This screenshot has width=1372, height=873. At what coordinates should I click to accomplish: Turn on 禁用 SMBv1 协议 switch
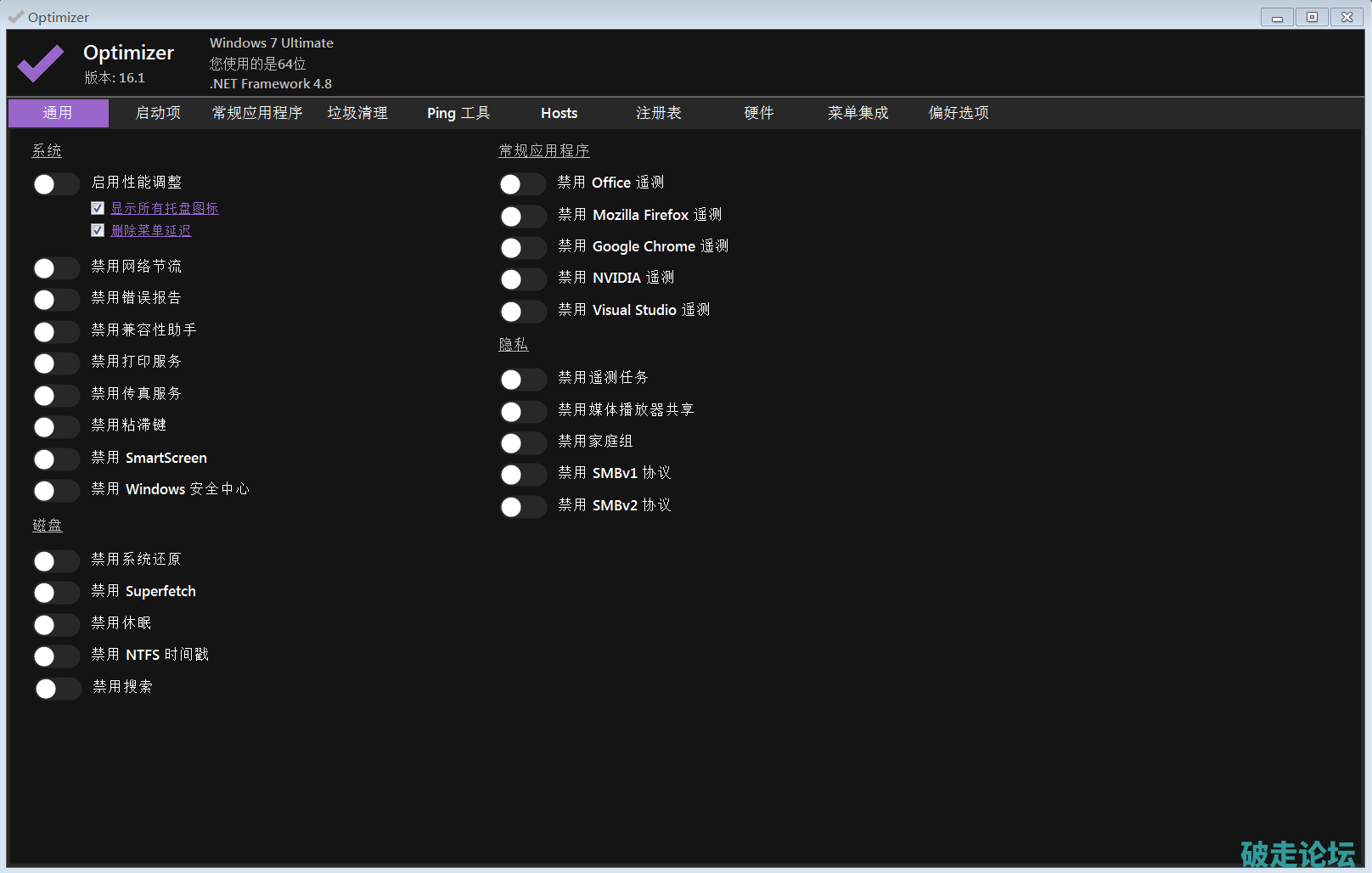pos(522,475)
